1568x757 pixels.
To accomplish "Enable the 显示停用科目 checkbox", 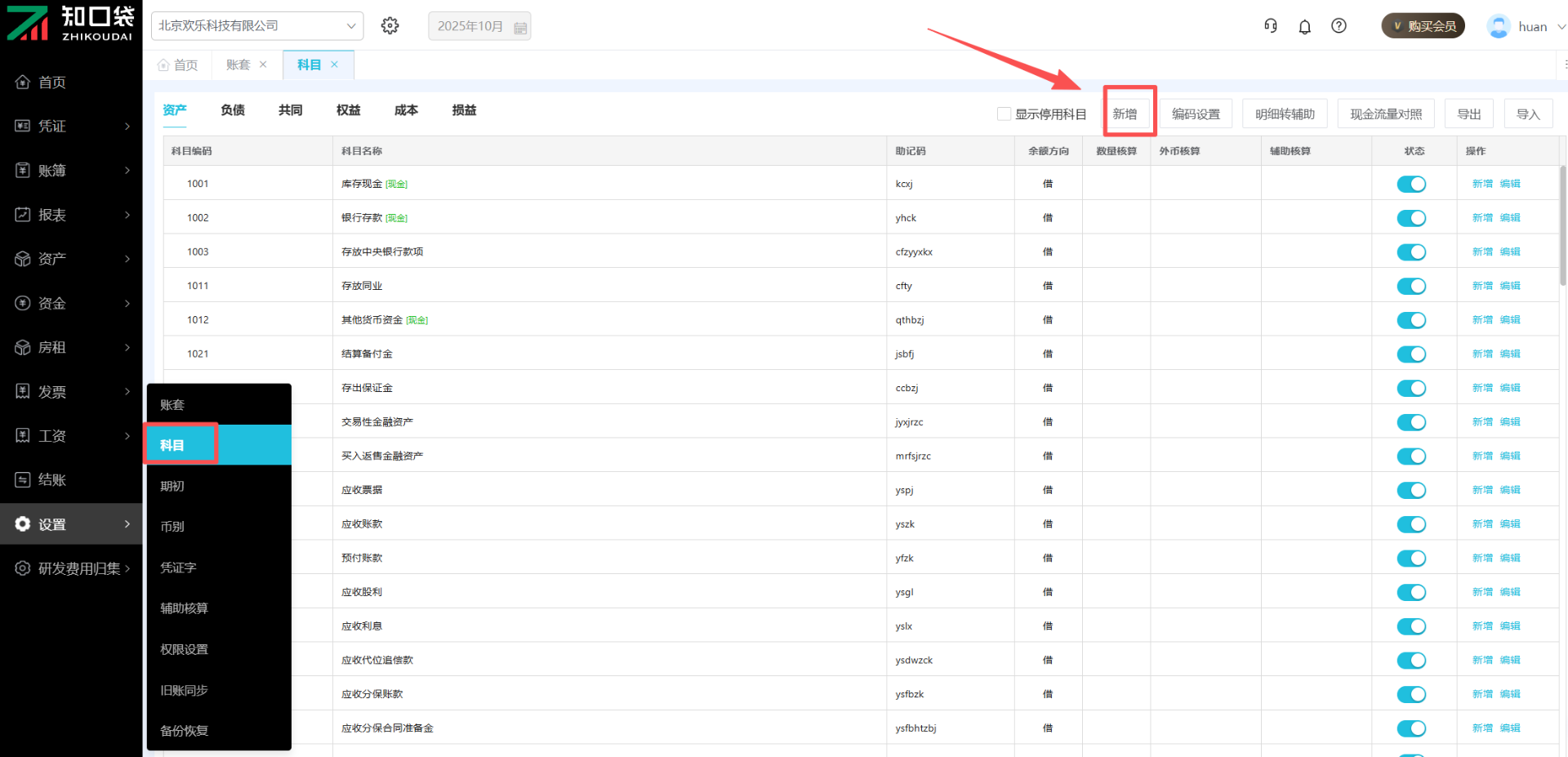I will pyautogui.click(x=1004, y=114).
